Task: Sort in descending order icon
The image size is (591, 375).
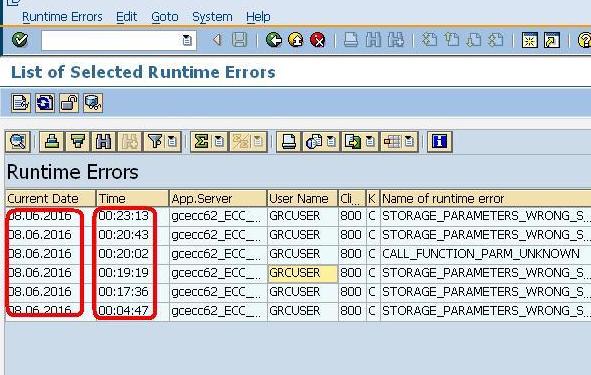Action: coord(78,142)
